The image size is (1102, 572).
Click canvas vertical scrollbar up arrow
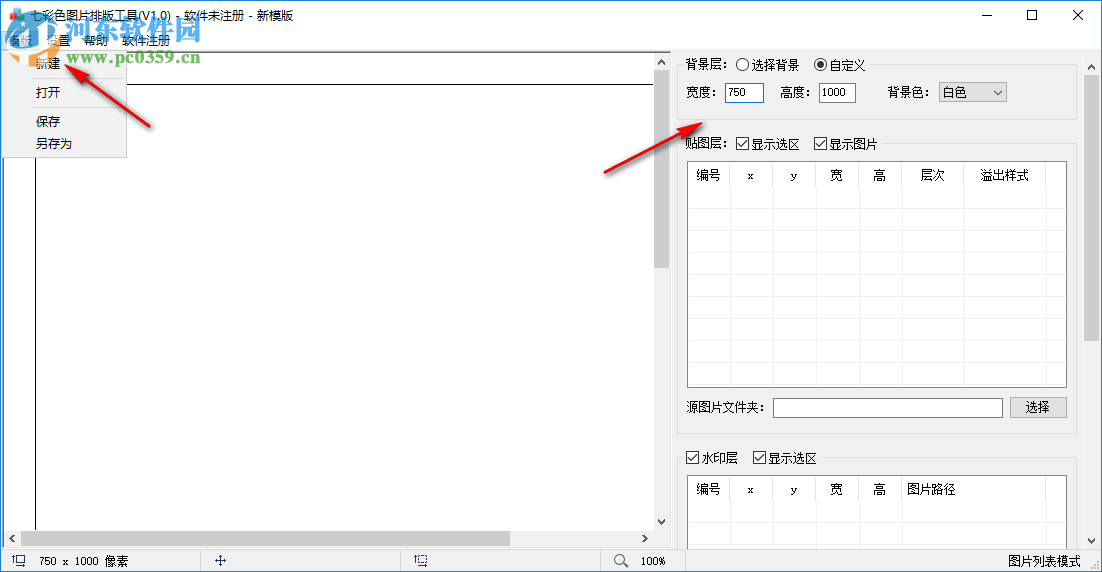661,62
